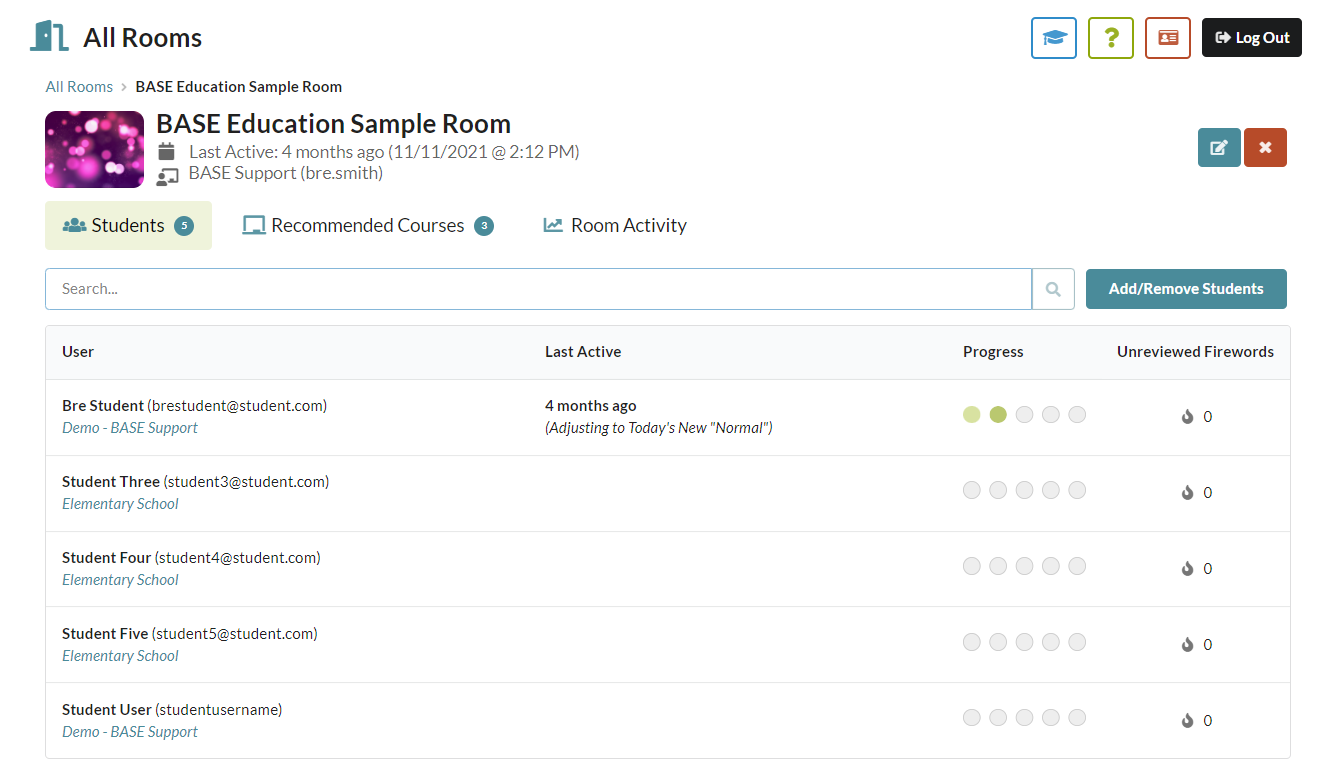The height and width of the screenshot is (783, 1322).
Task: Click the '4 months ago' last active text
Action: tap(591, 406)
